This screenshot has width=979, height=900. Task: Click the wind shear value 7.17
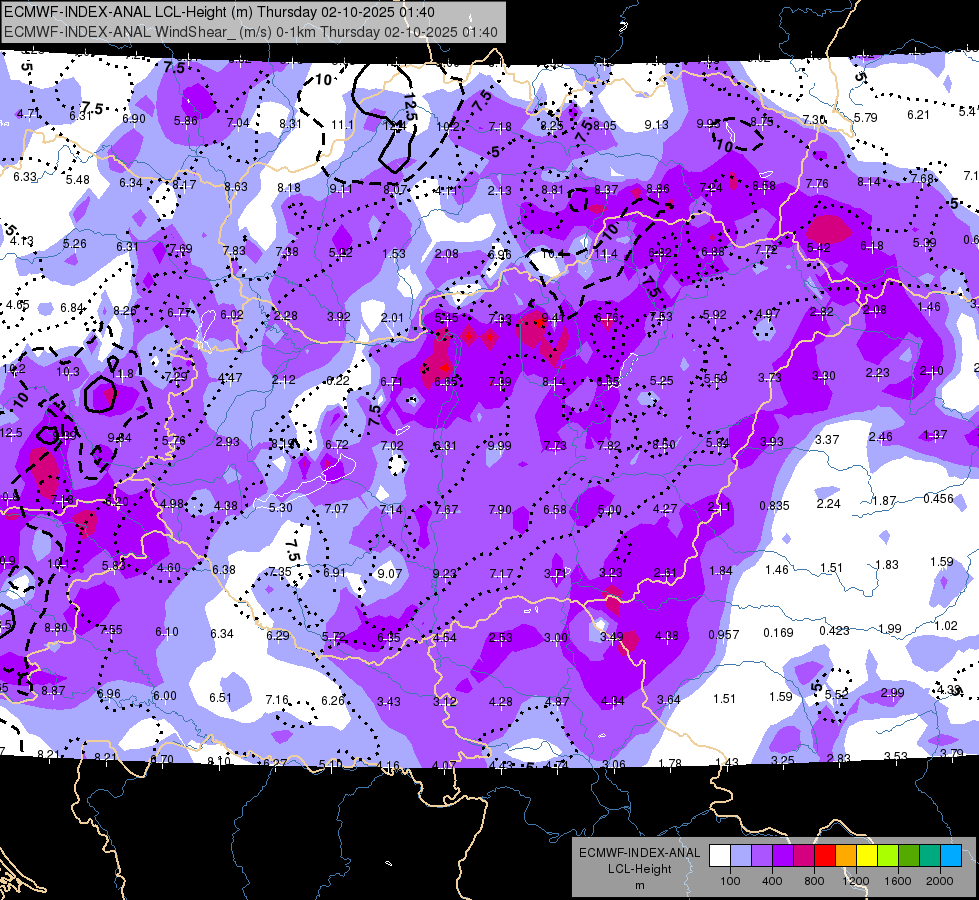click(x=501, y=573)
